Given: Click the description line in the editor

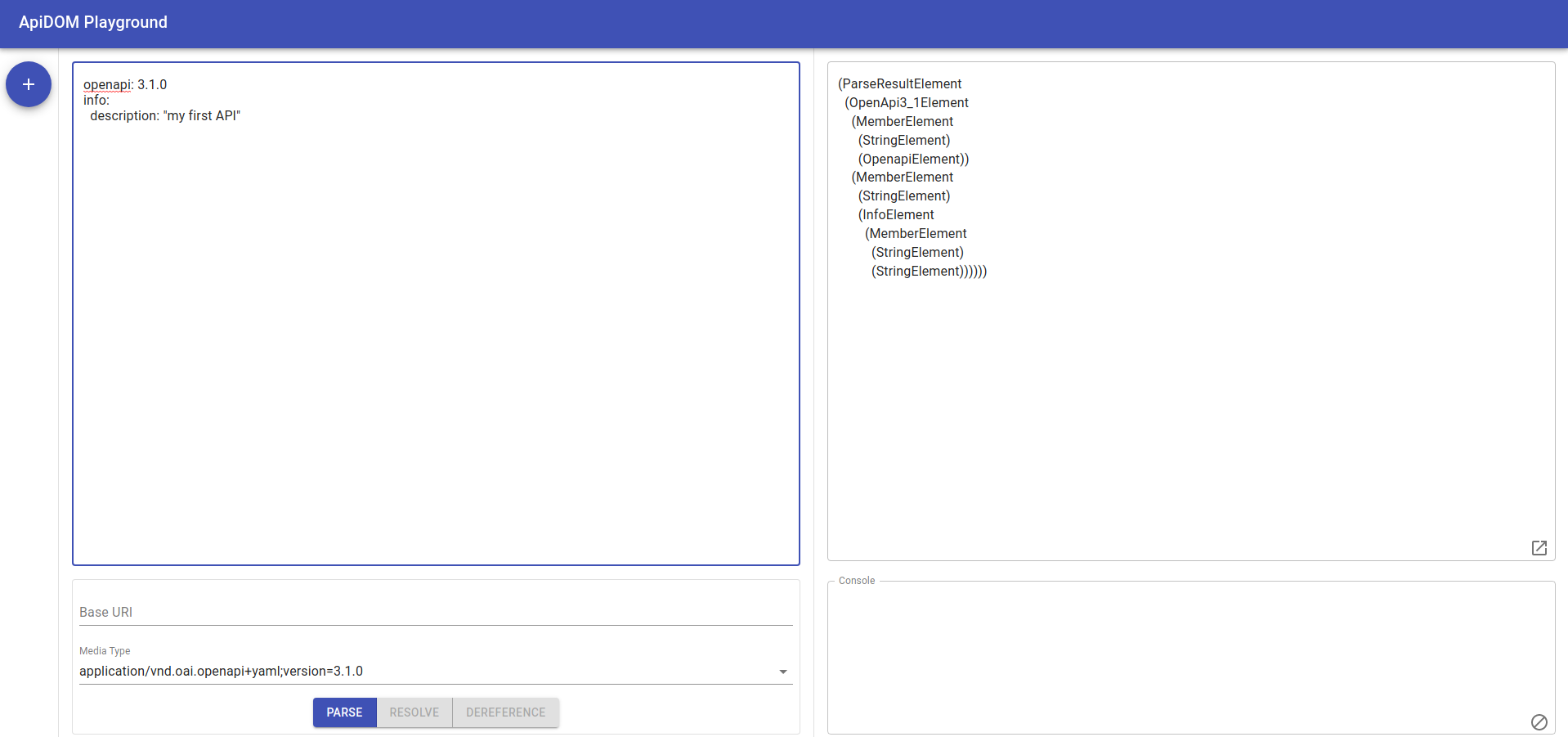Looking at the screenshot, I should [165, 115].
